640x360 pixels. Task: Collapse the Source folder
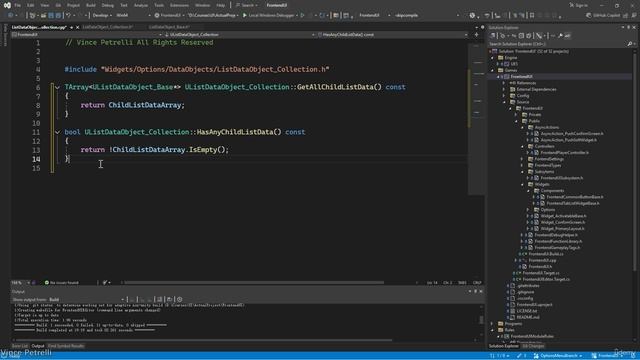pos(504,102)
